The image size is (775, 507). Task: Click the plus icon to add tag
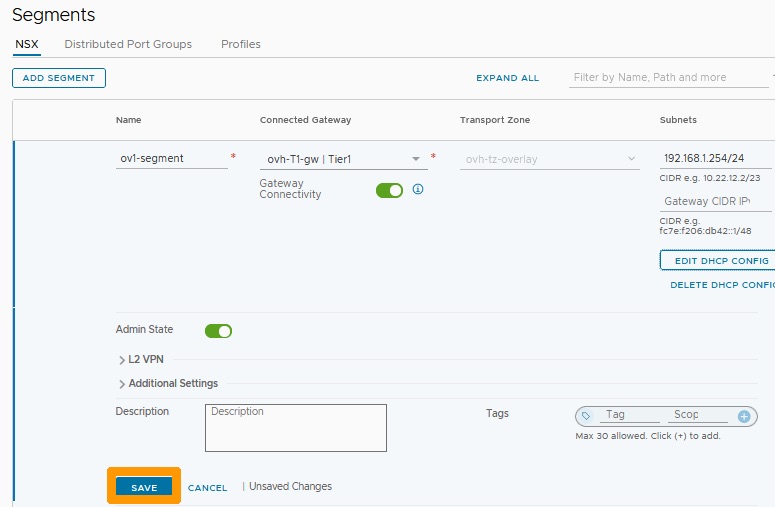(744, 417)
